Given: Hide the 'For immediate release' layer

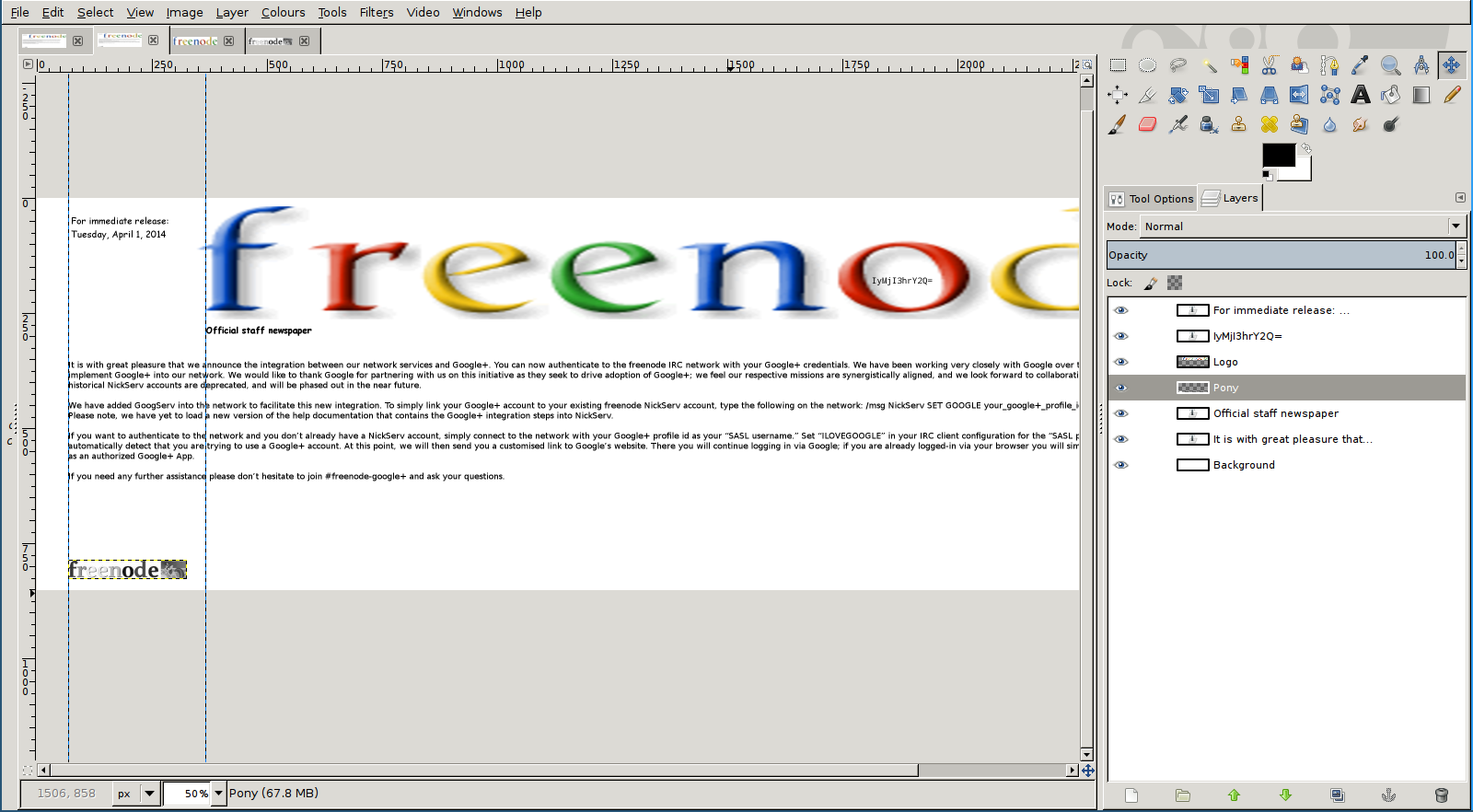Looking at the screenshot, I should (x=1120, y=310).
